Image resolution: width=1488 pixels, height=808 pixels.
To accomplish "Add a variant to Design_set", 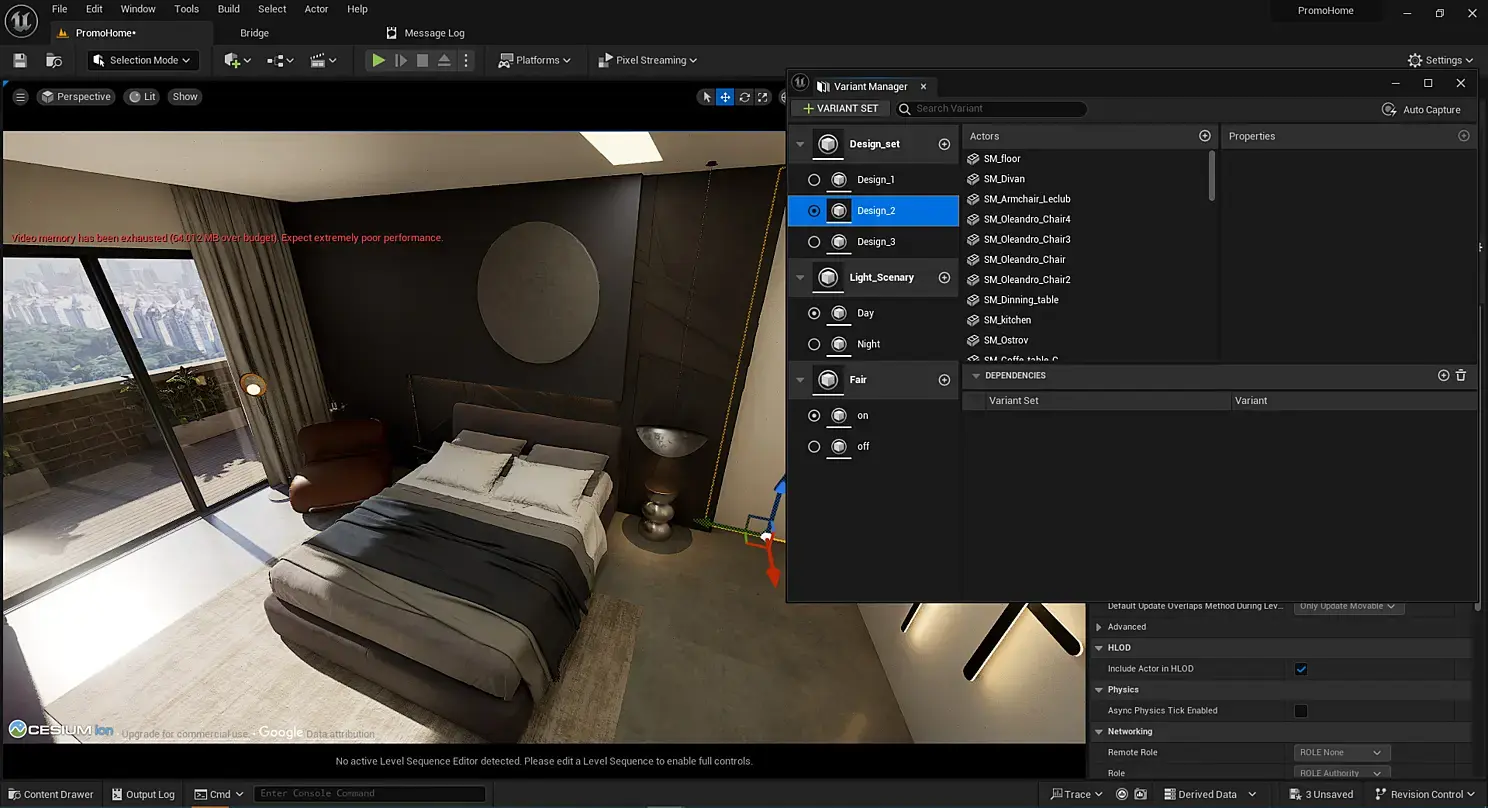I will pos(944,144).
